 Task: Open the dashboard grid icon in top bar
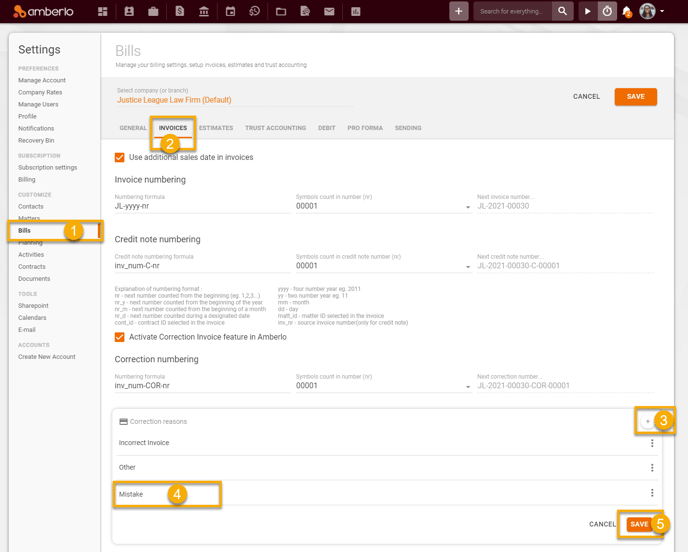click(x=103, y=12)
